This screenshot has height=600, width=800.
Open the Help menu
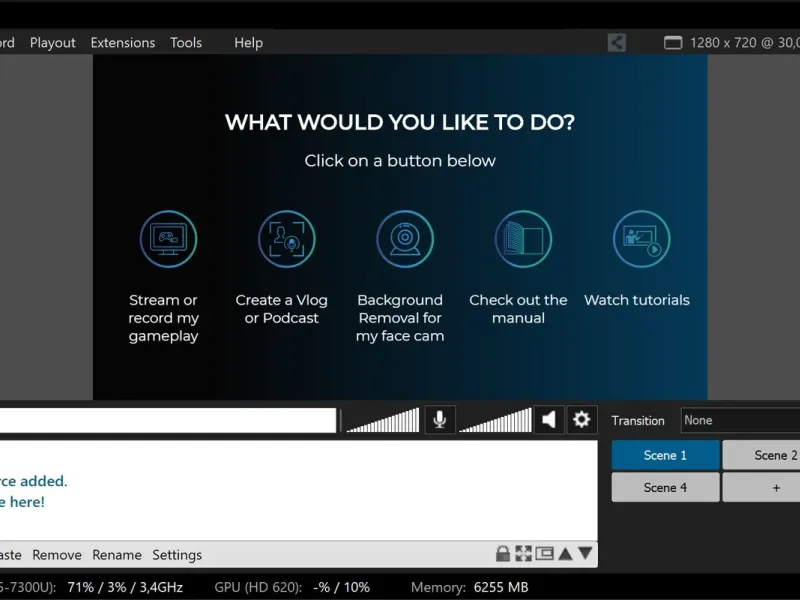pos(248,43)
